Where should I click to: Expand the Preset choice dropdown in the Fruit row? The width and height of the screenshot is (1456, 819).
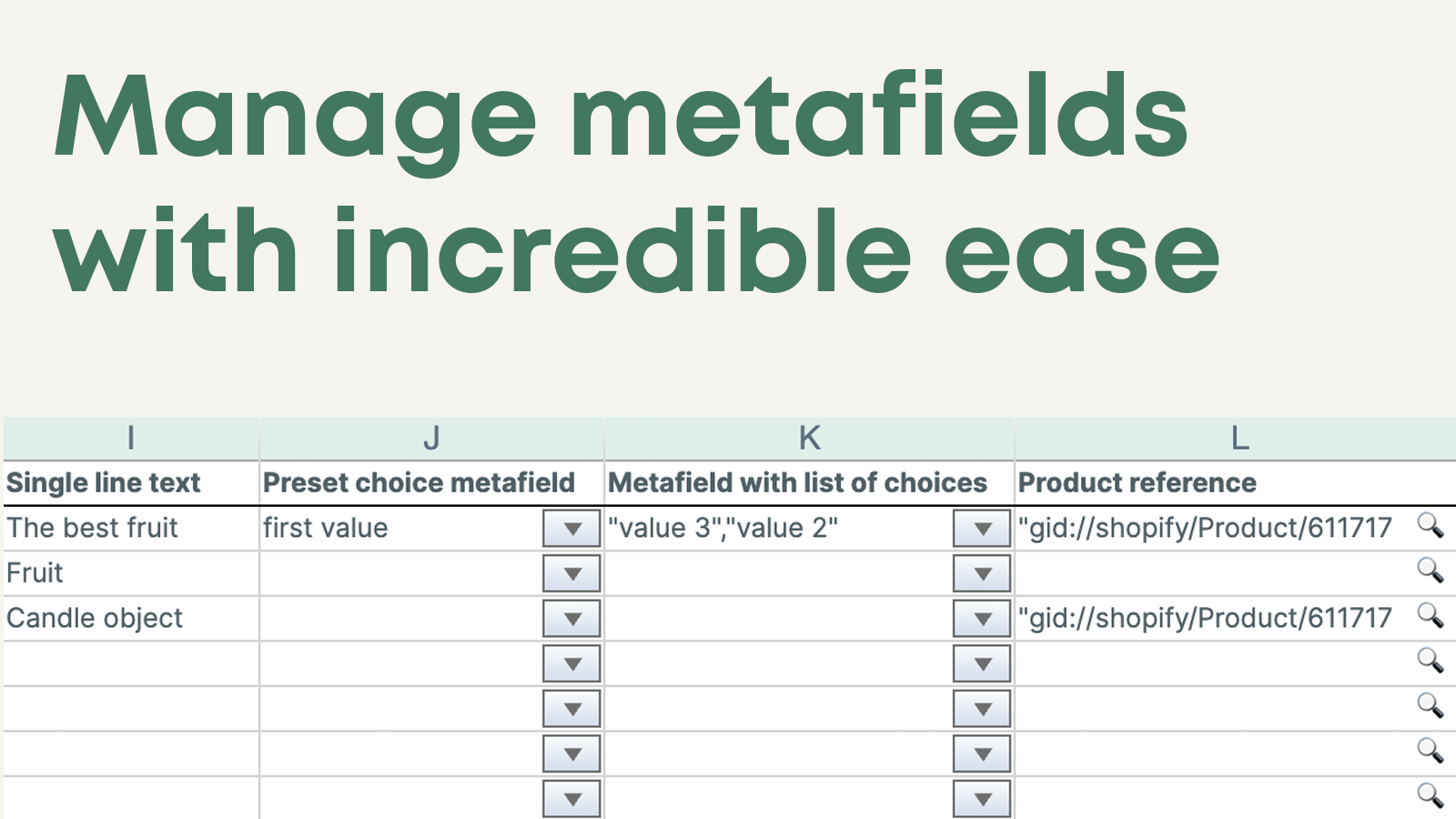(571, 573)
